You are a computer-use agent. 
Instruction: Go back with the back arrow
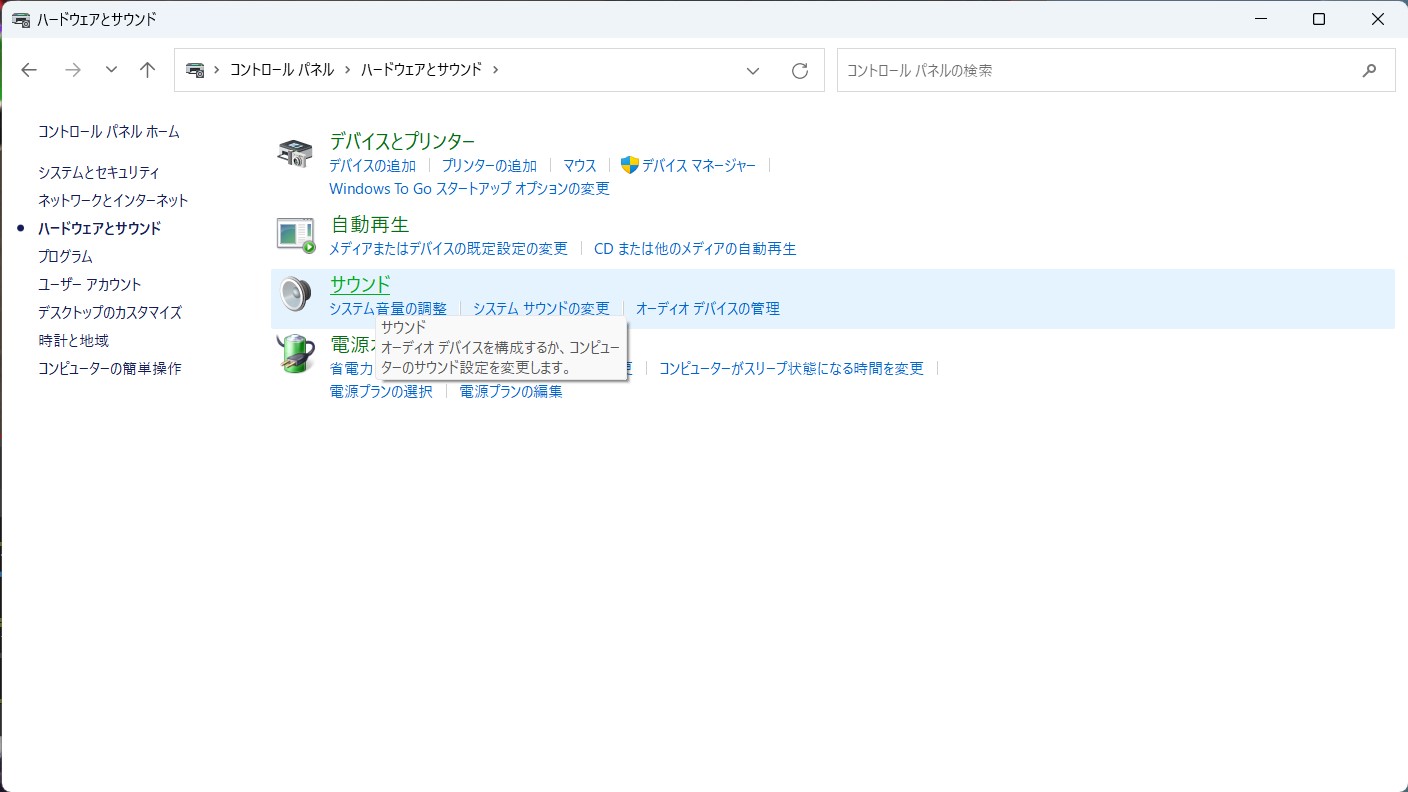pos(29,70)
